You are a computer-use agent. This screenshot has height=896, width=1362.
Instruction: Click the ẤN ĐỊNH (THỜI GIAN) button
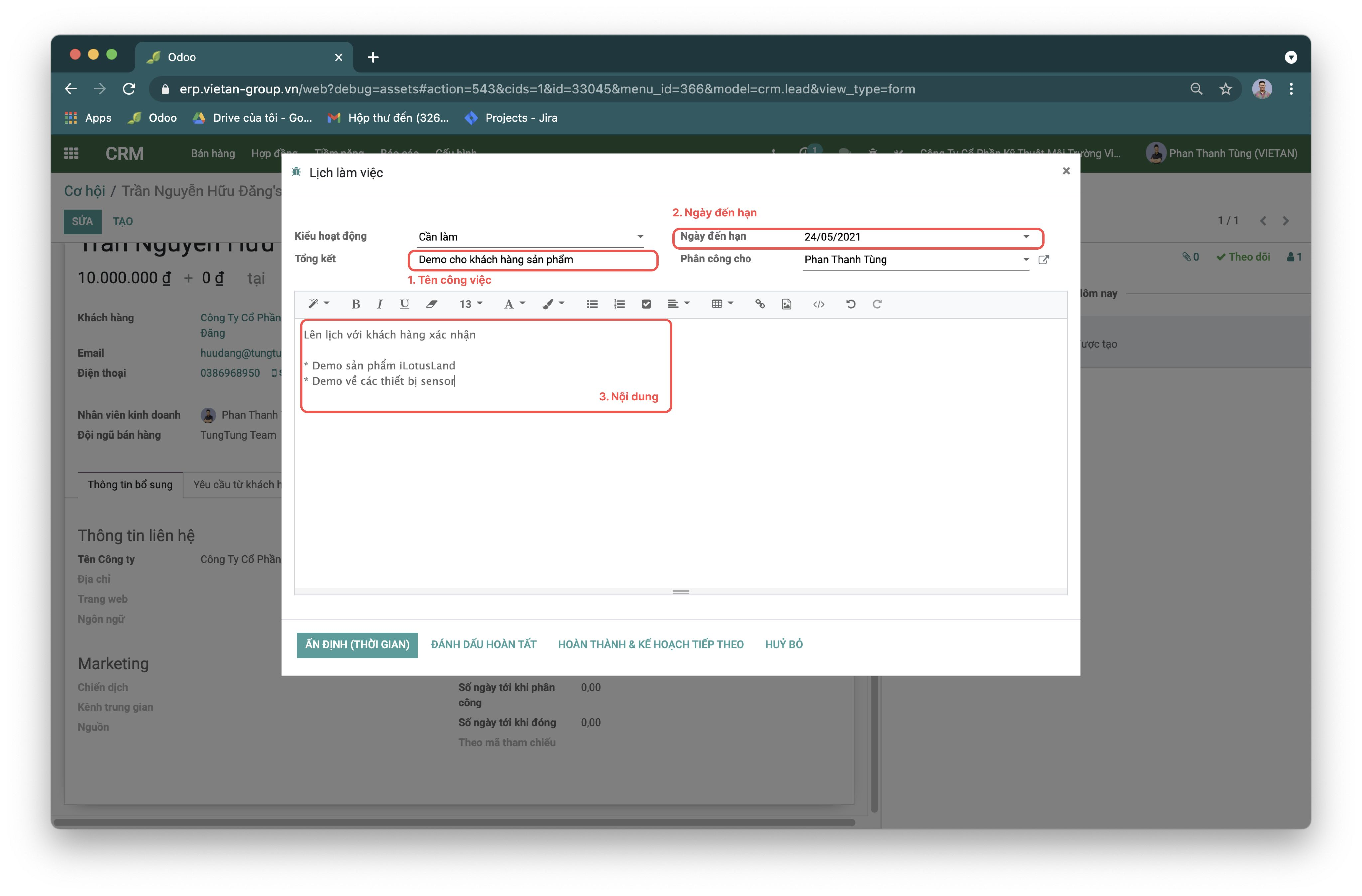[356, 644]
